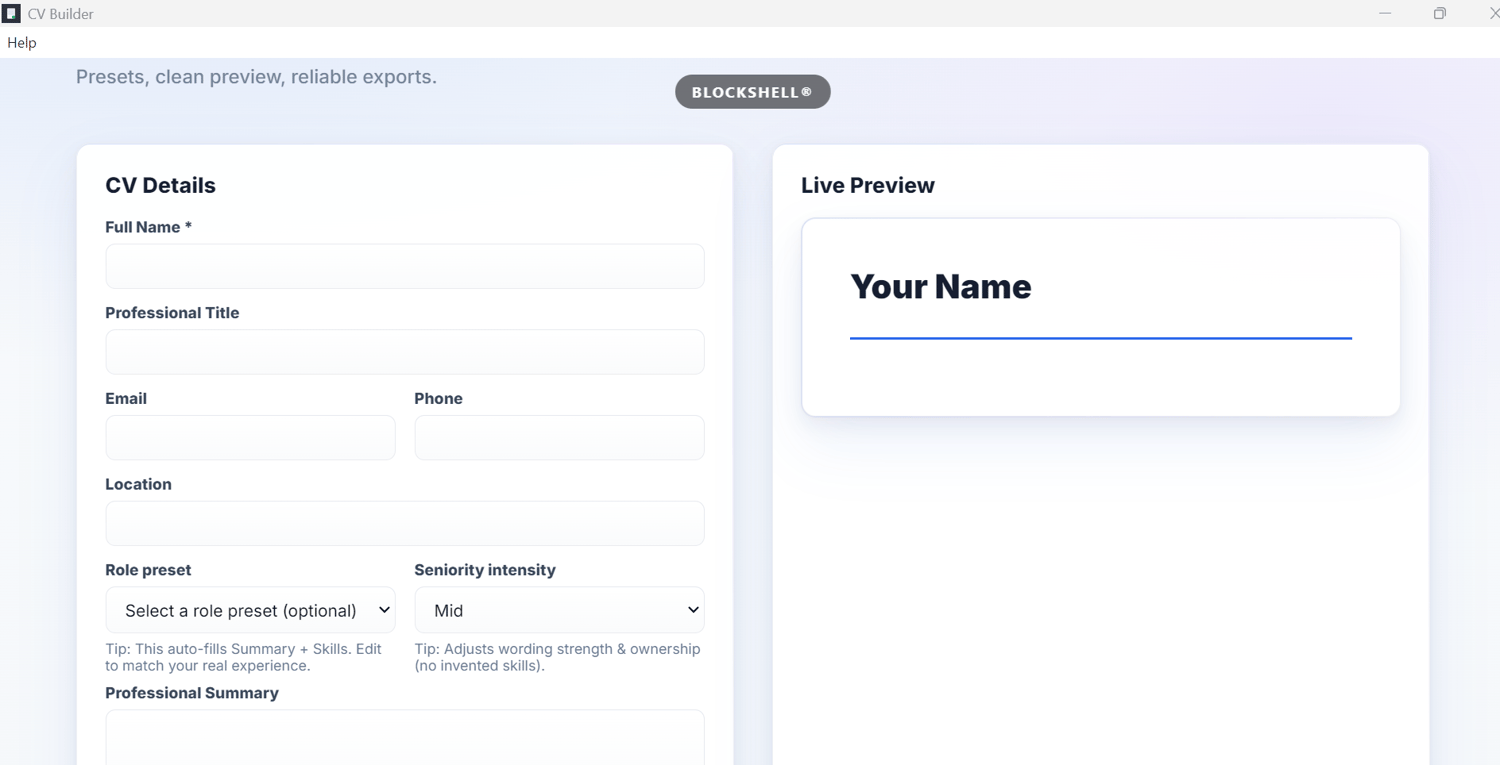Open the Help menu
This screenshot has width=1500, height=765.
click(22, 43)
